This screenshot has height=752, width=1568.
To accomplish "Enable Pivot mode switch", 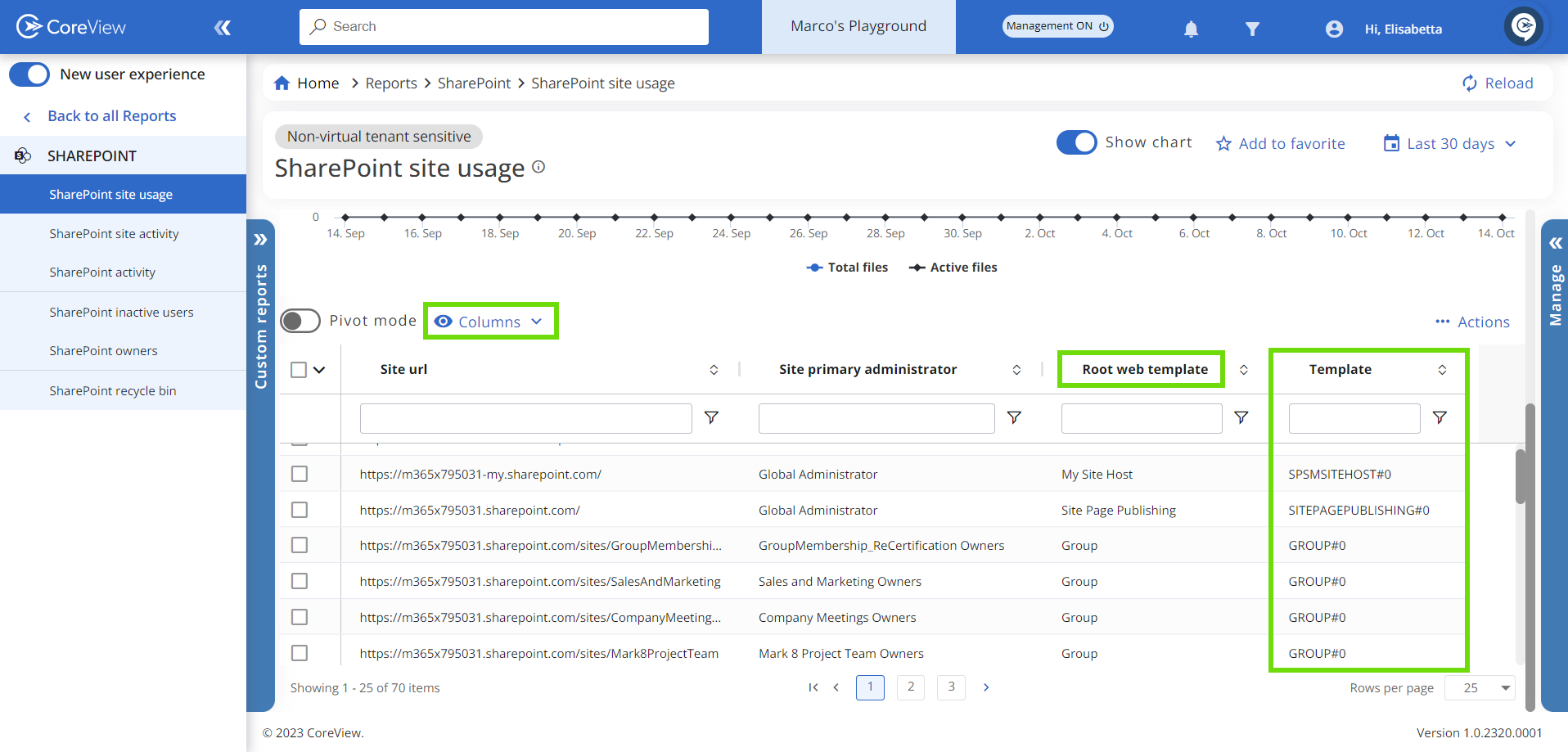I will click(300, 321).
